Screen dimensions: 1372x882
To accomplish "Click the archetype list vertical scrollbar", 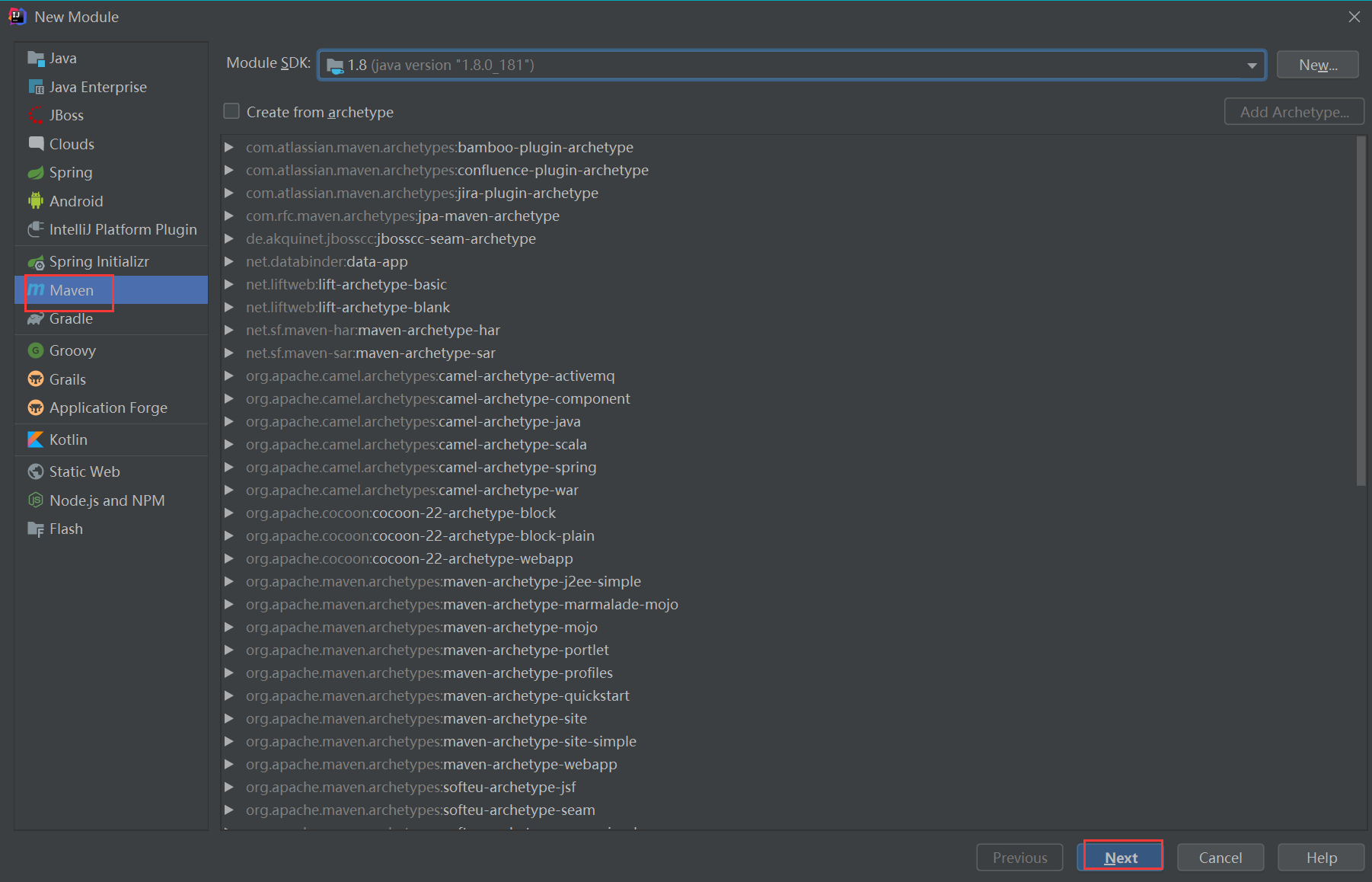I will click(1361, 311).
